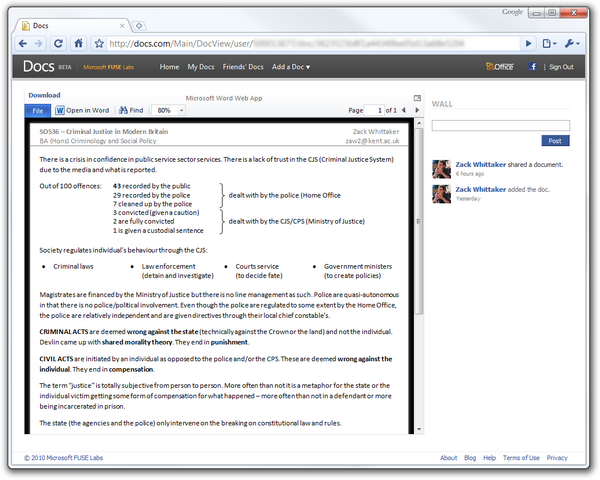
Task: Open the About footer link
Action: (x=448, y=457)
